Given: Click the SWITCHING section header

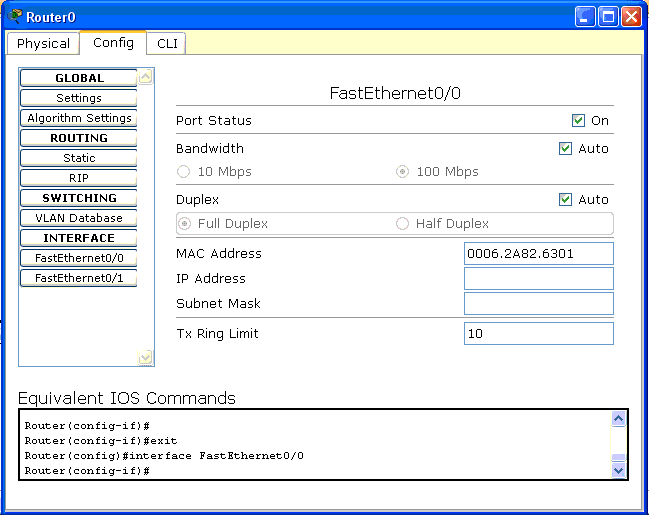Looking at the screenshot, I should pyautogui.click(x=79, y=198).
